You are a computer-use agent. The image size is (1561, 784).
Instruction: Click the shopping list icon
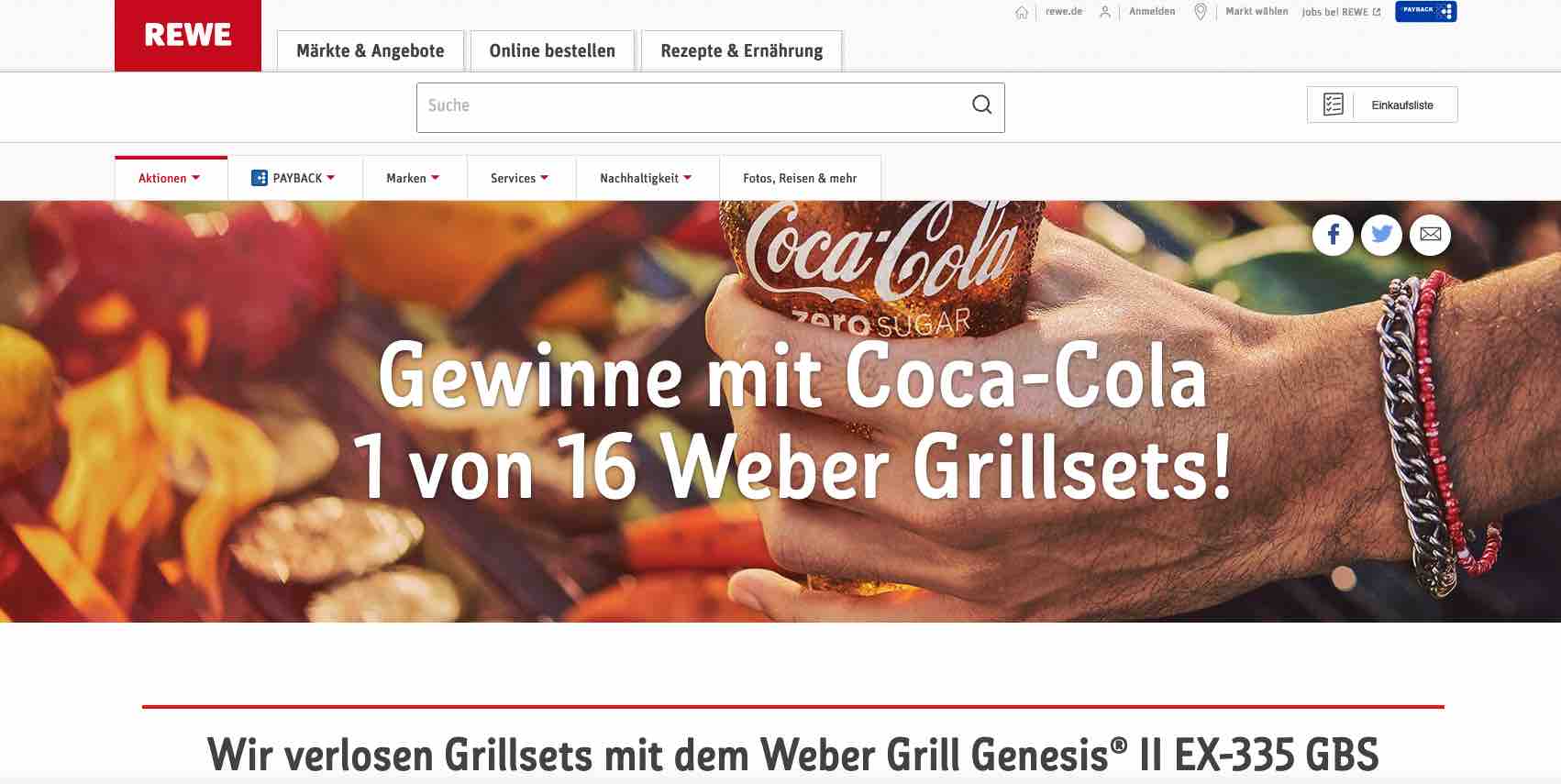pos(1334,105)
